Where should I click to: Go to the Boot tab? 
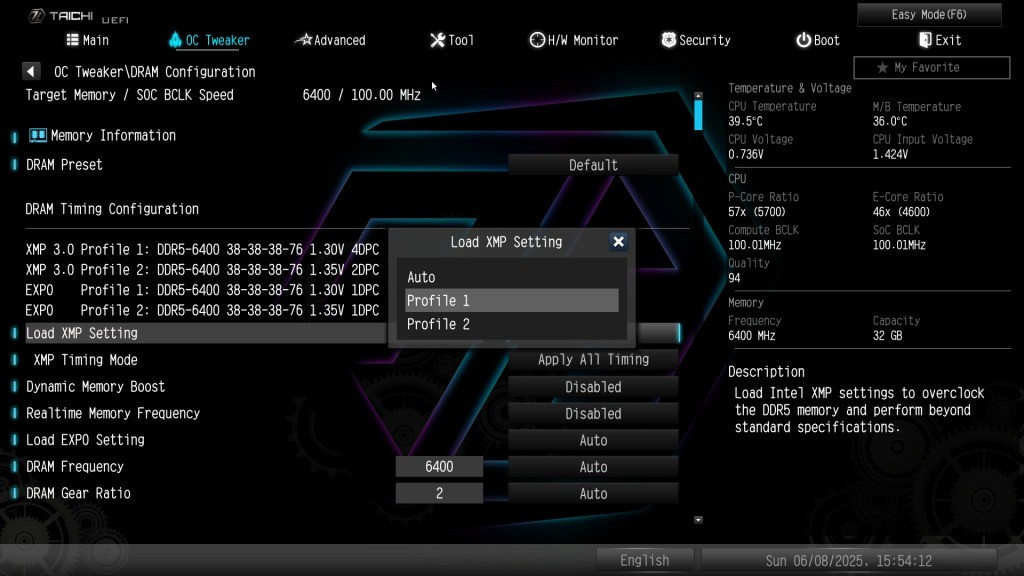[x=817, y=40]
